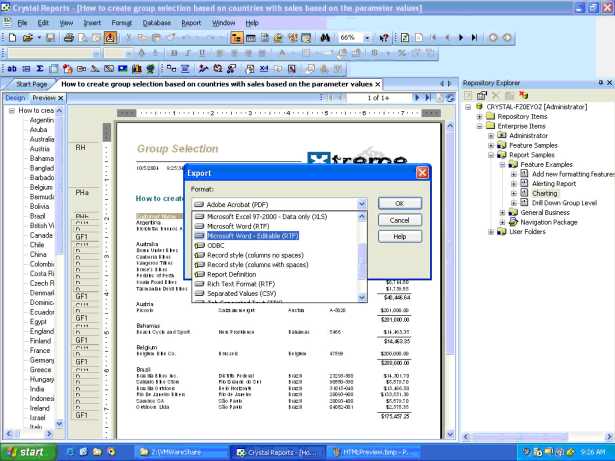615x461 pixels.
Task: Open the zoom 66% dropdown
Action: pyautogui.click(x=367, y=38)
